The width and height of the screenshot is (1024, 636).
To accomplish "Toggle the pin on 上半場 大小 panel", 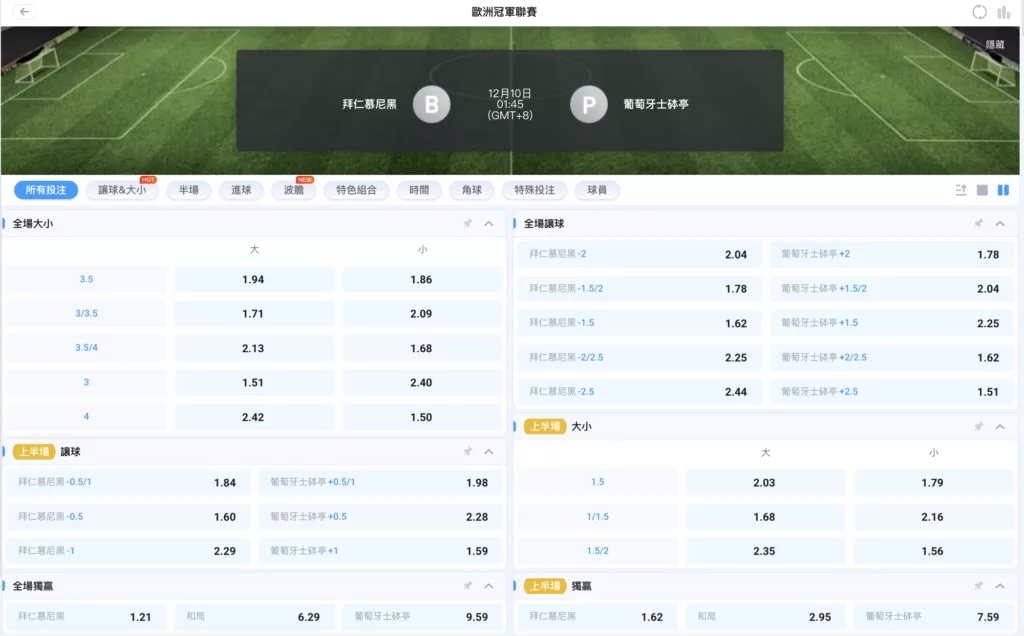I will coord(978,426).
